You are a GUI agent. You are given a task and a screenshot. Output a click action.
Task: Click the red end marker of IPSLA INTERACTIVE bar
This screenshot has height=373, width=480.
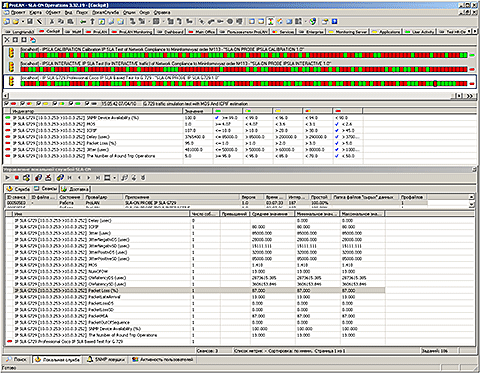[x=472, y=69]
